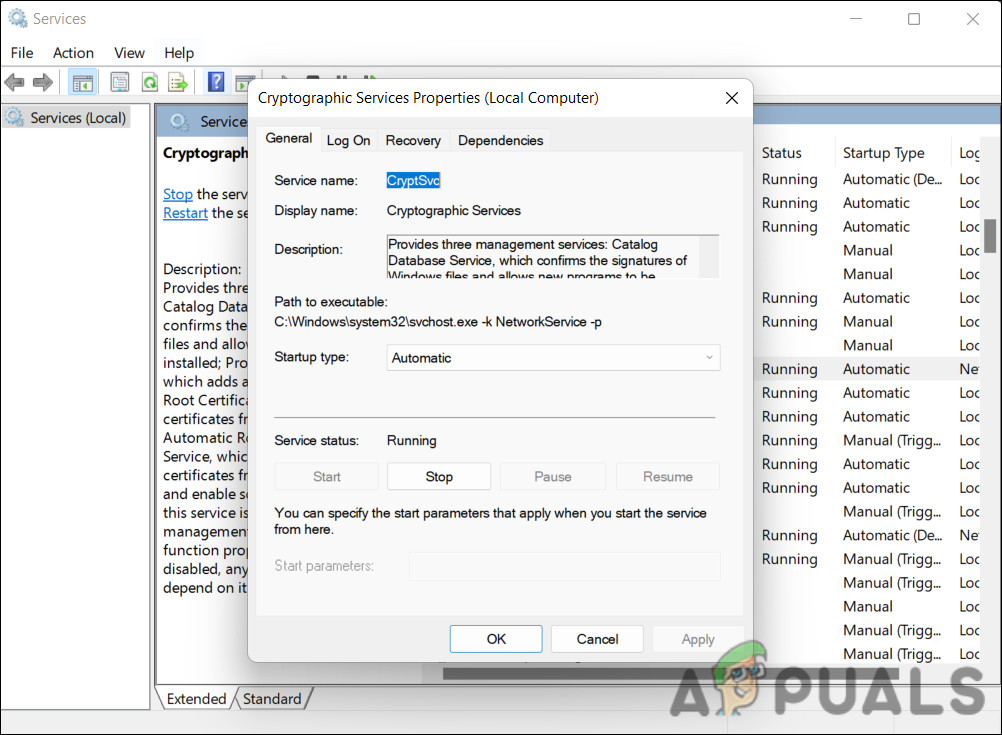Select the Extended view tab

coord(196,699)
